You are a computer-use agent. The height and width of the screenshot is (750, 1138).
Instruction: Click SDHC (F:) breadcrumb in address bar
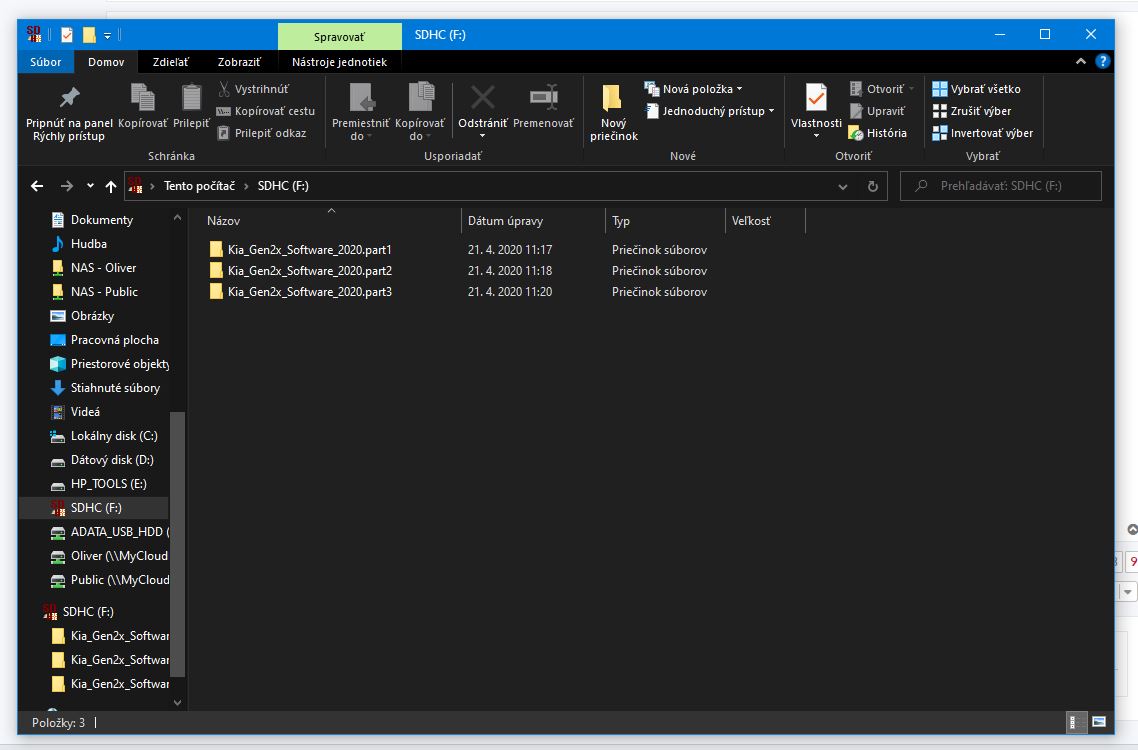283,186
